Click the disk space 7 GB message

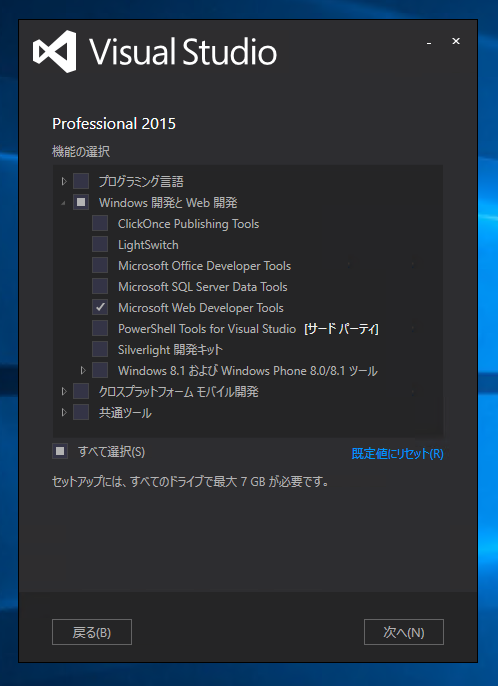coord(190,482)
